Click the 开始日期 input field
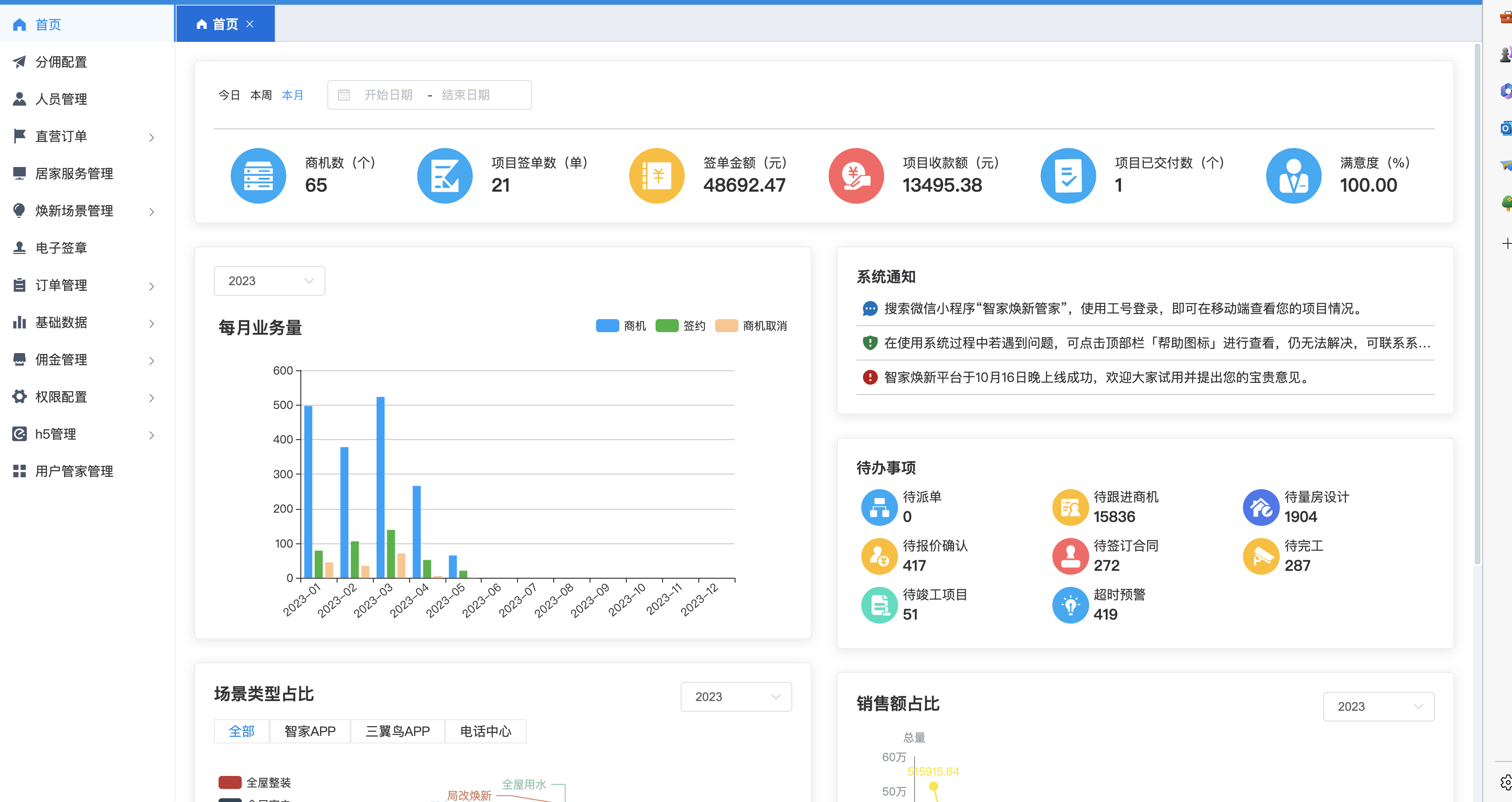Image resolution: width=1512 pixels, height=802 pixels. (389, 95)
